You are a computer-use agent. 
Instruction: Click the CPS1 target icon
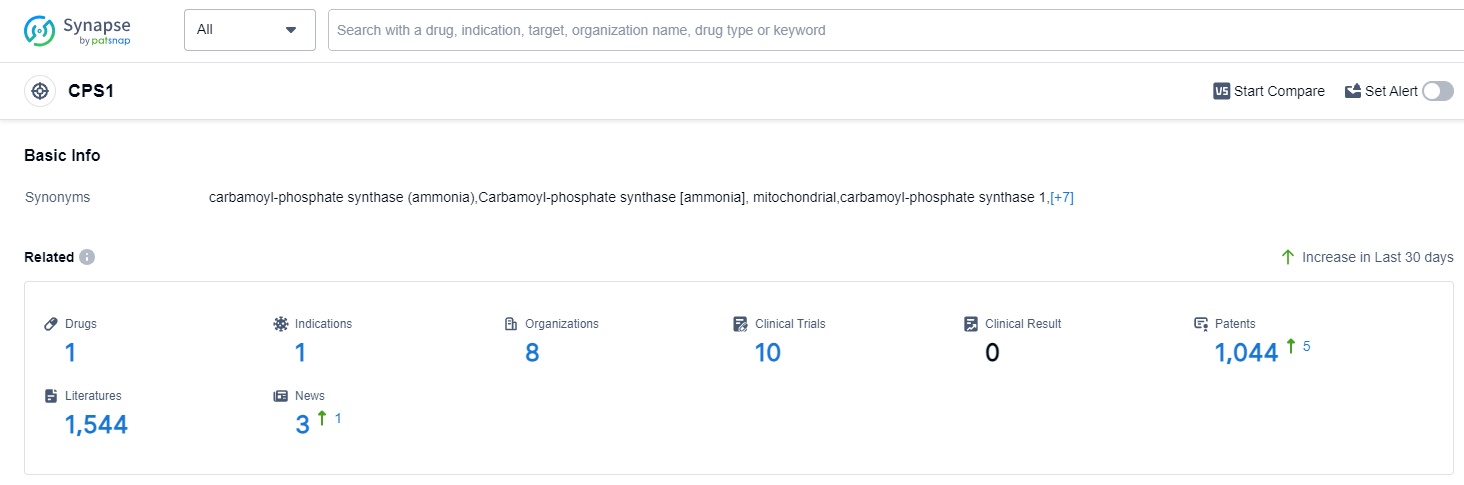[x=40, y=91]
